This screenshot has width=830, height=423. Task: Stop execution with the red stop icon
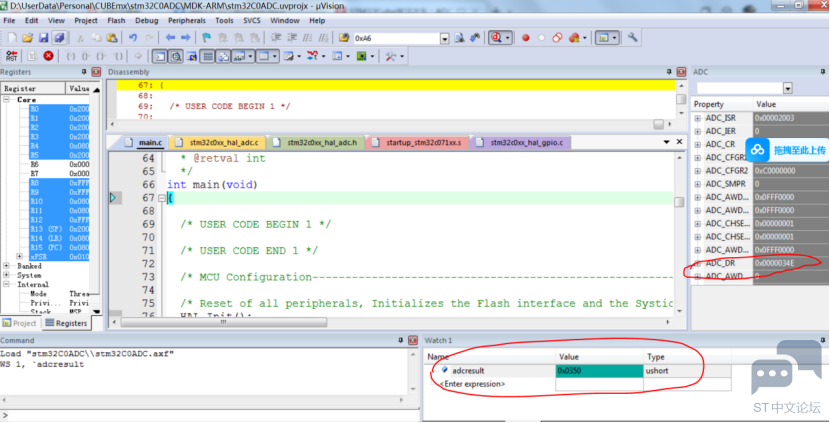[48, 56]
